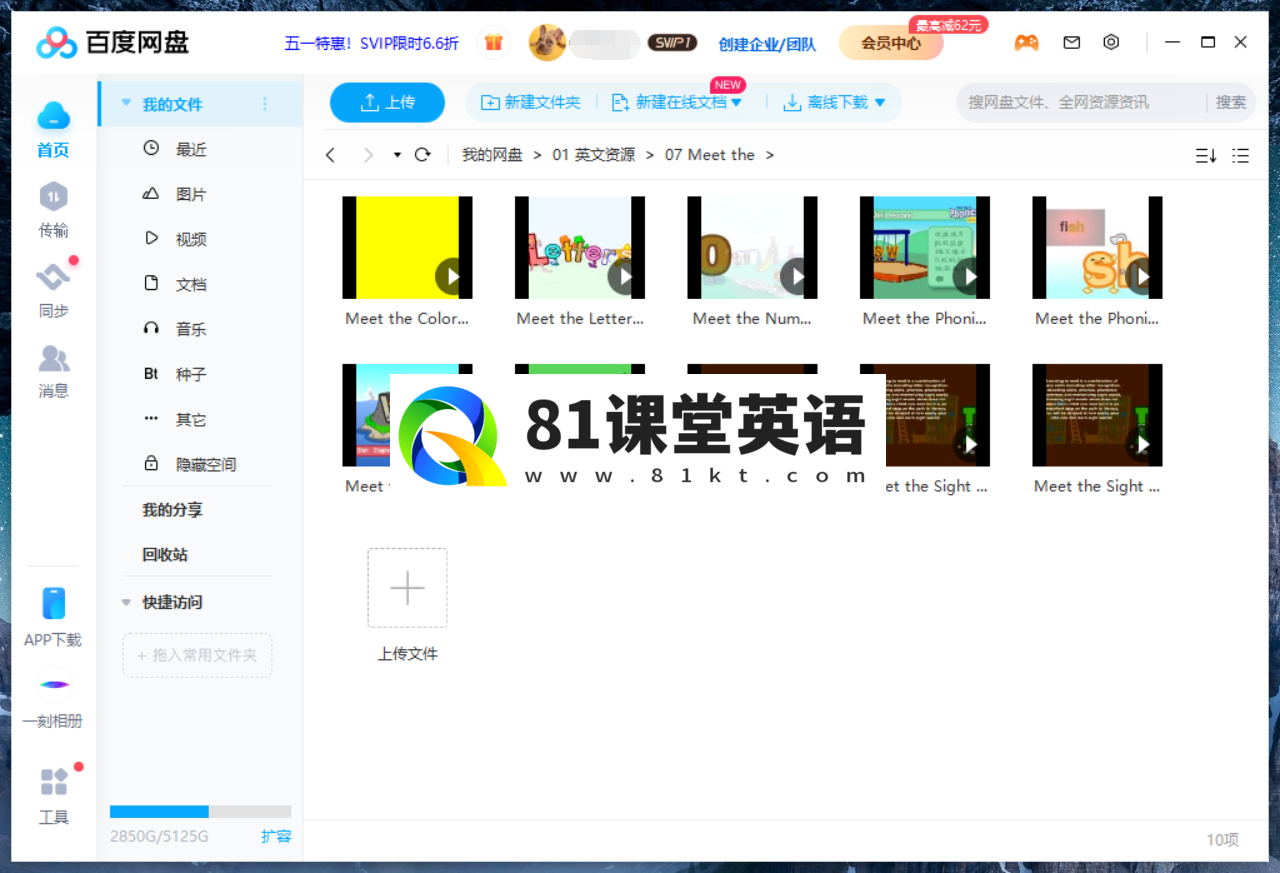Screen dimensions: 1280x873
Task: Open the mail envelope icon
Action: (1072, 43)
